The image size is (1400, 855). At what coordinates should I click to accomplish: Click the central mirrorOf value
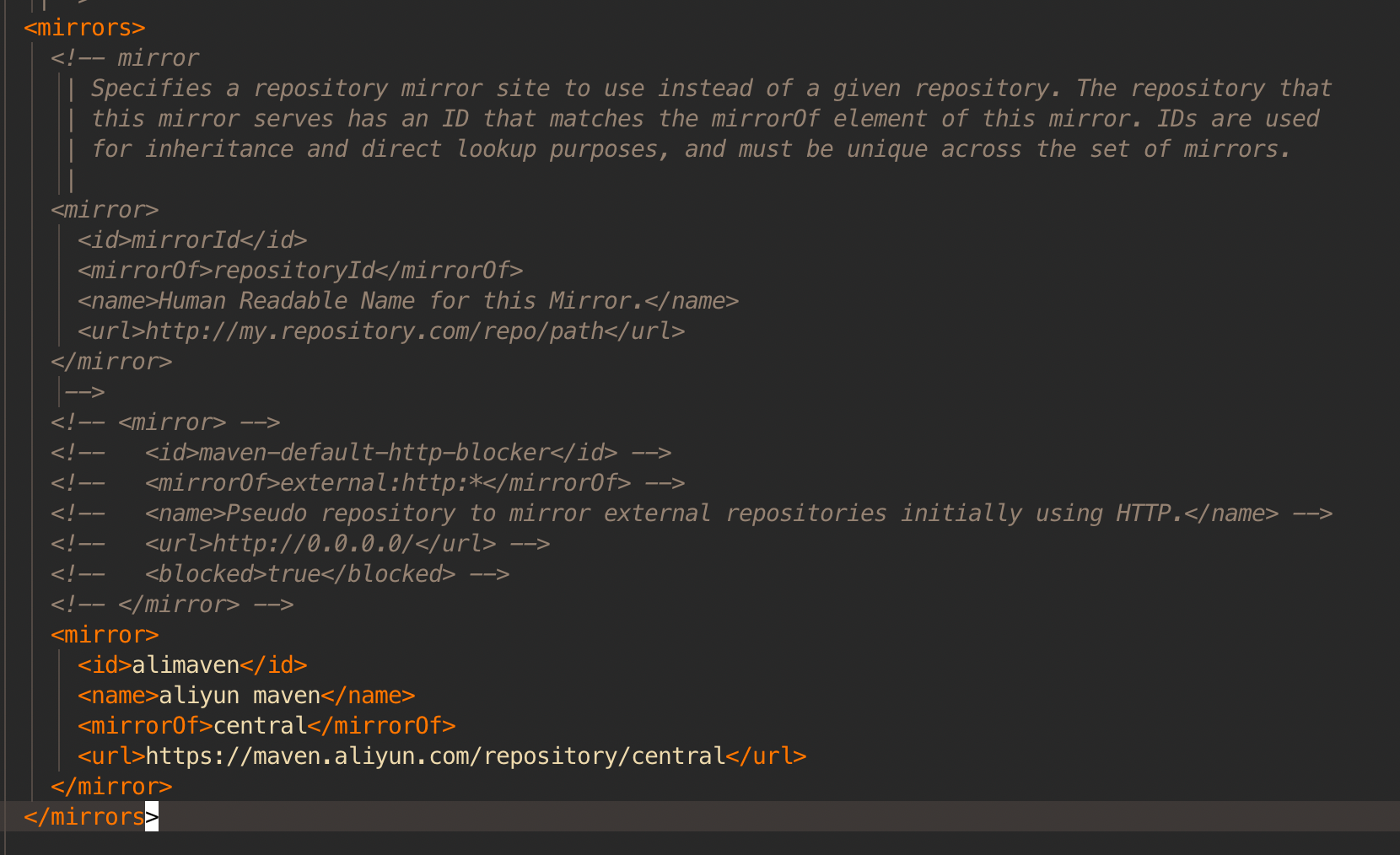tap(260, 726)
